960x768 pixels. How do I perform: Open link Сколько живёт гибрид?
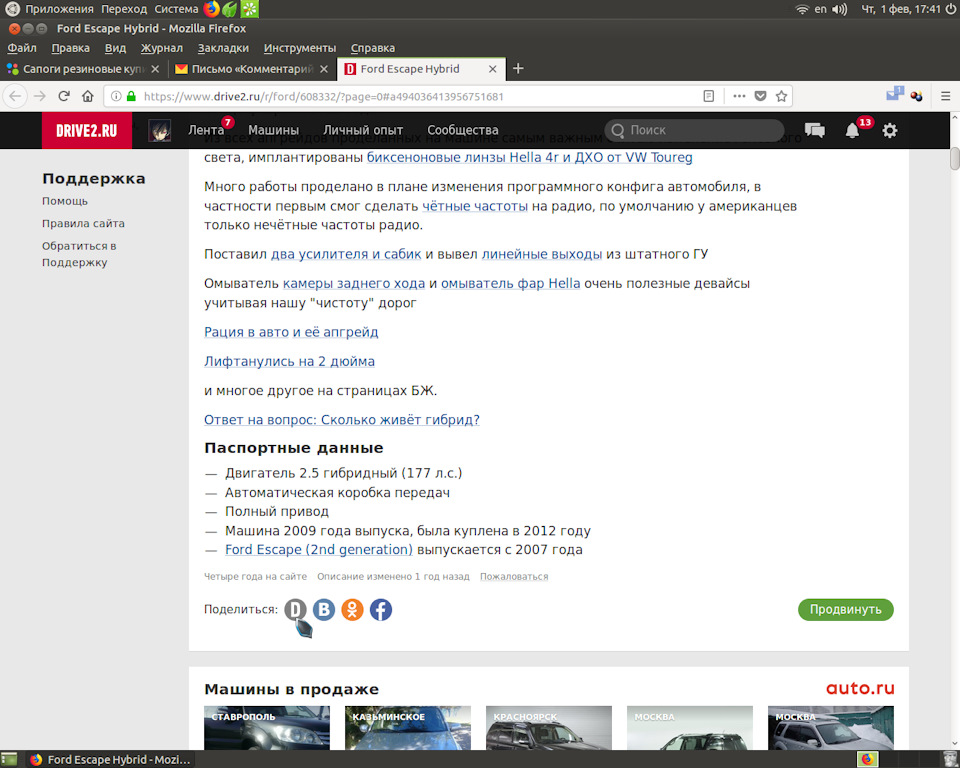[x=342, y=420]
